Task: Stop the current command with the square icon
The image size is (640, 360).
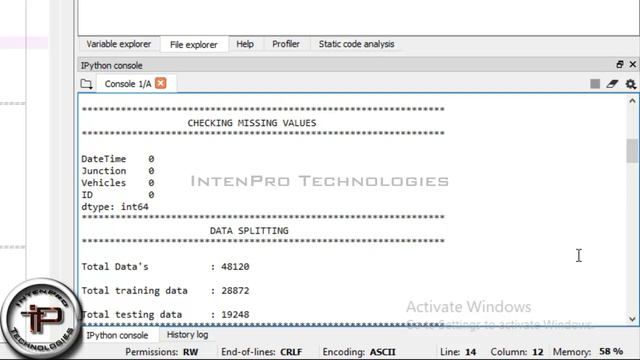Action: pyautogui.click(x=595, y=84)
